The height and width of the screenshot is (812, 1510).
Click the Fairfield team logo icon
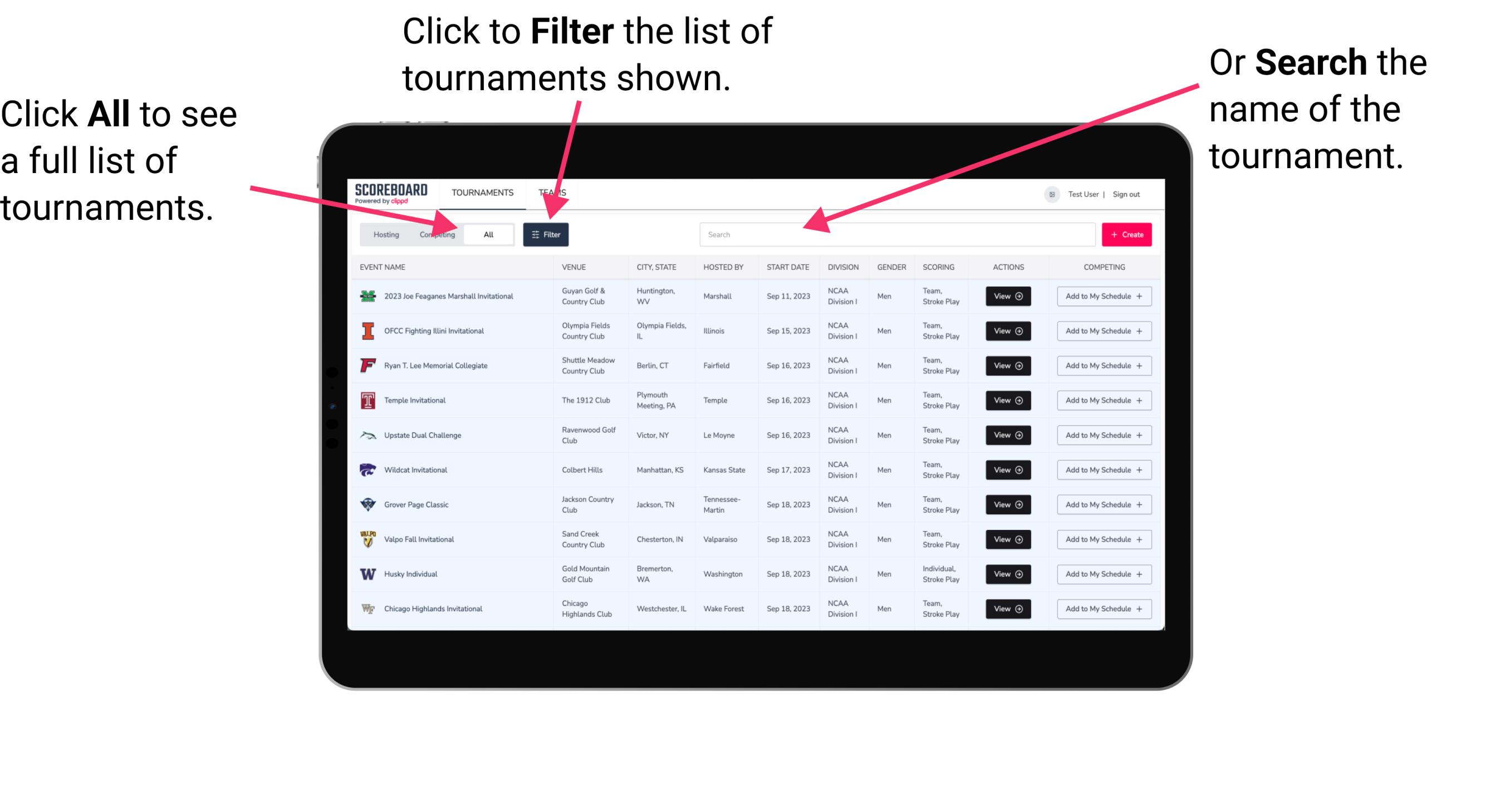[x=367, y=365]
